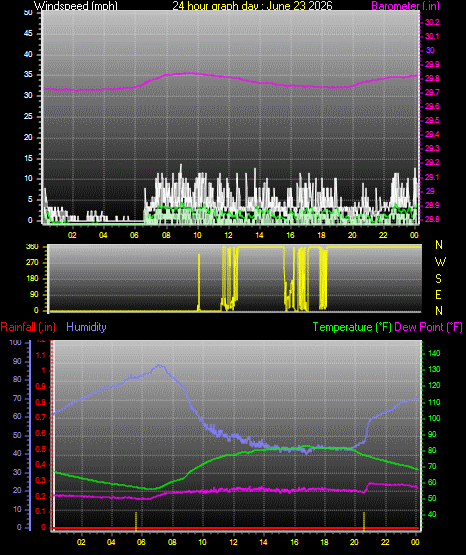Click the W compass label on wind direction chart
This screenshot has width=466, height=555.
[x=440, y=262]
